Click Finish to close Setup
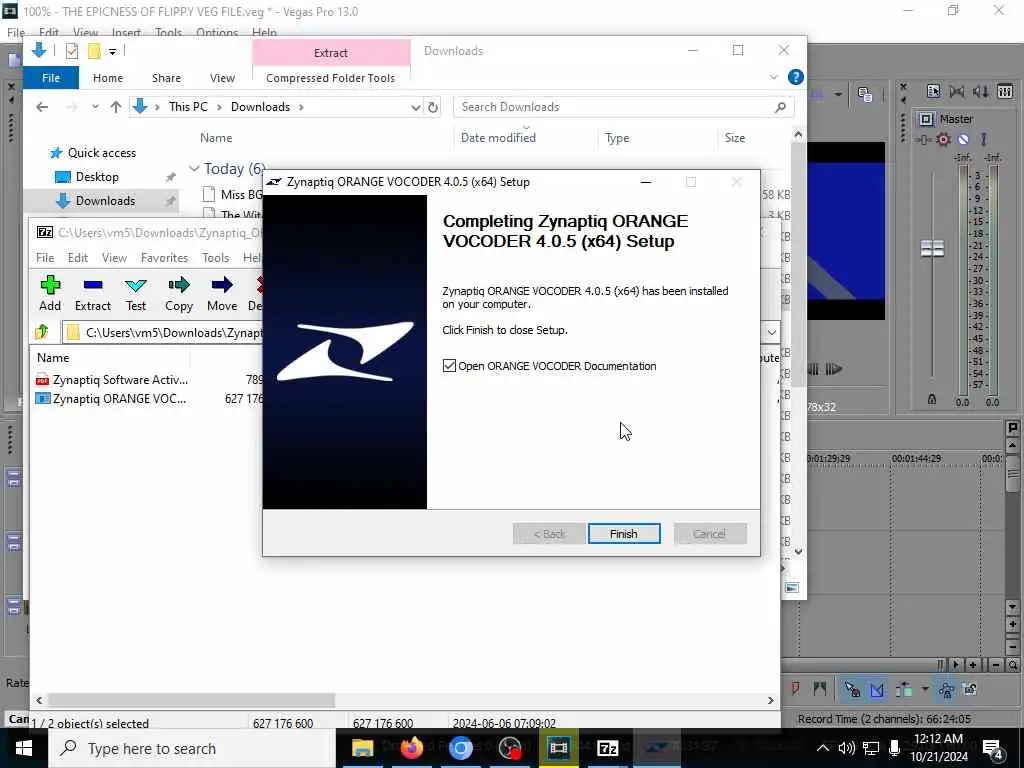This screenshot has width=1024, height=768. (x=624, y=534)
